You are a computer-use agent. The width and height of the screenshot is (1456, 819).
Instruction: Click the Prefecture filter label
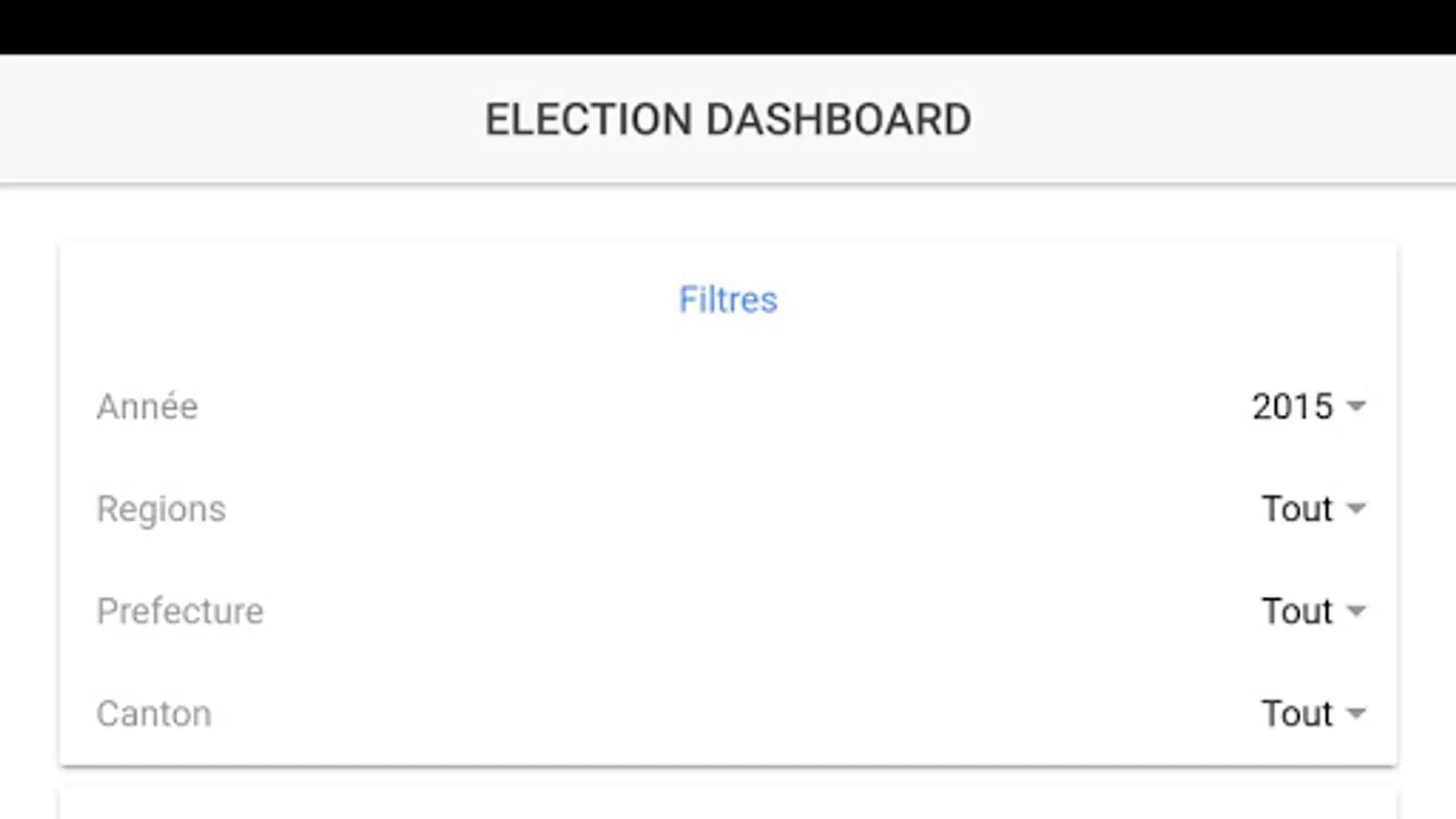(x=180, y=611)
